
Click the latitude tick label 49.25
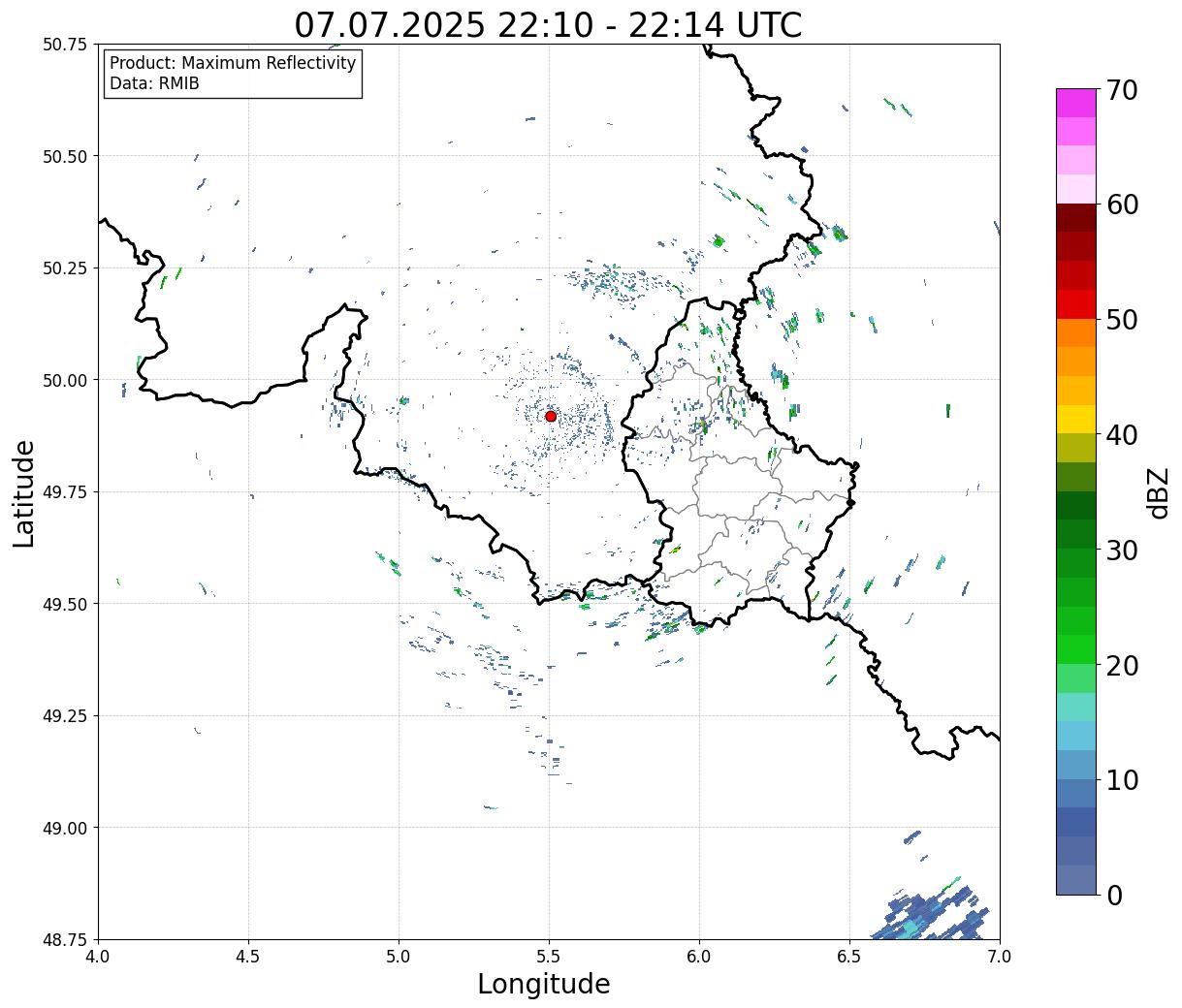[x=65, y=716]
